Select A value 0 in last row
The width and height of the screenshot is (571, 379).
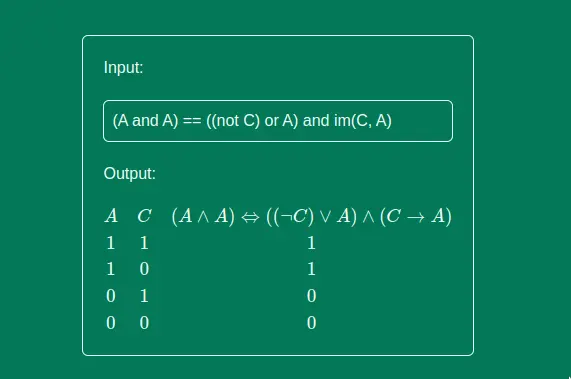111,323
